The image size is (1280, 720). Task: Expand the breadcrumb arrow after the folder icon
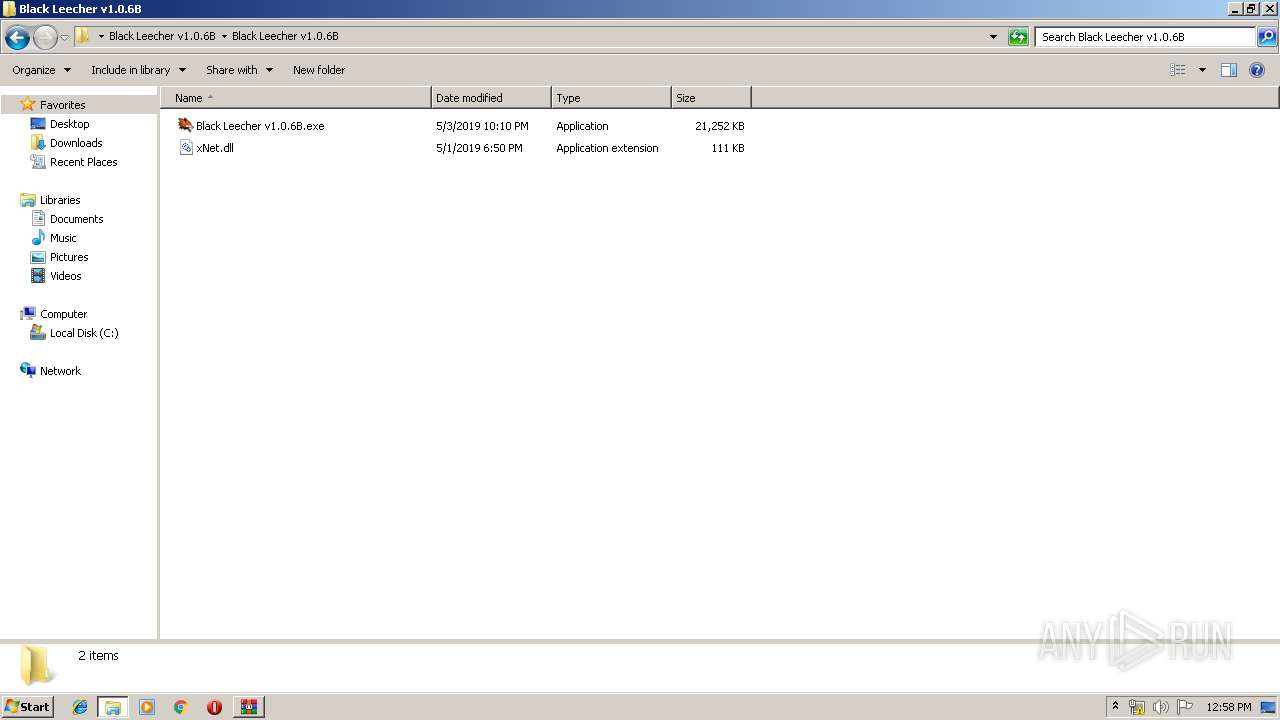pos(101,36)
